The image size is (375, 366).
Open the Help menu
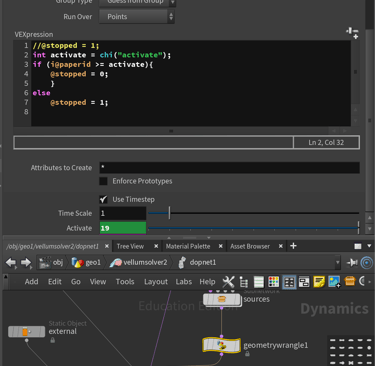click(207, 282)
